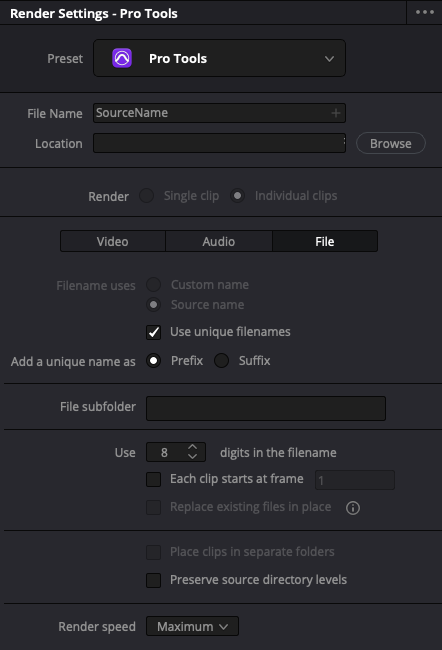442x650 pixels.
Task: Click the starting frame number field
Action: point(355,480)
